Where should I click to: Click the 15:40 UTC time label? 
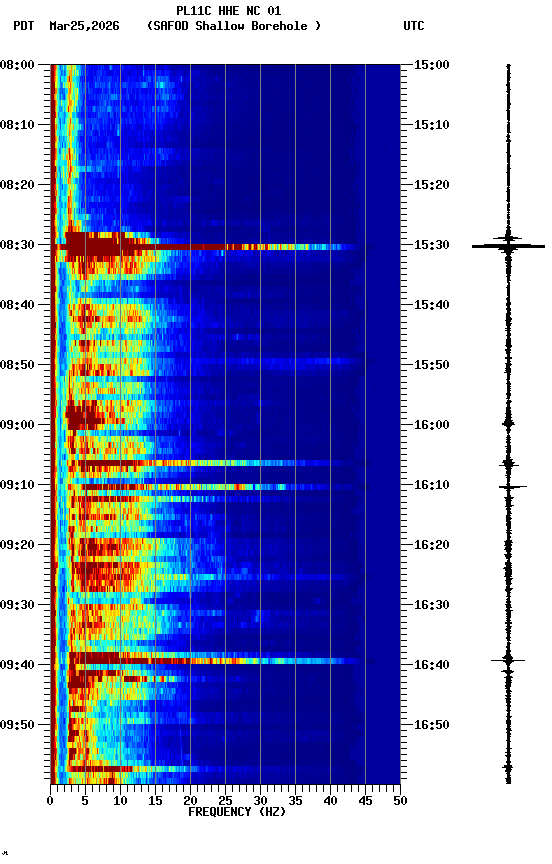(x=432, y=305)
